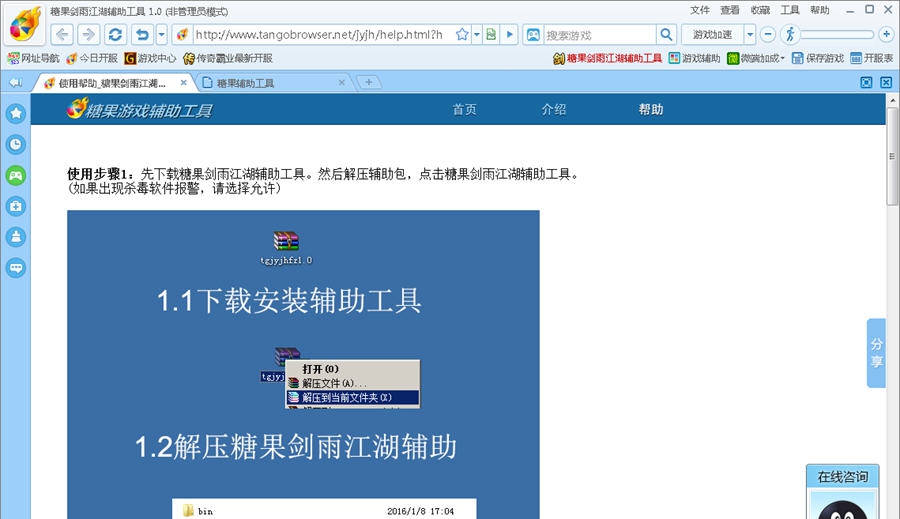900x519 pixels.
Task: Click red 糖果剑雨江湖辅助工具 toolbar link
Action: [607, 58]
